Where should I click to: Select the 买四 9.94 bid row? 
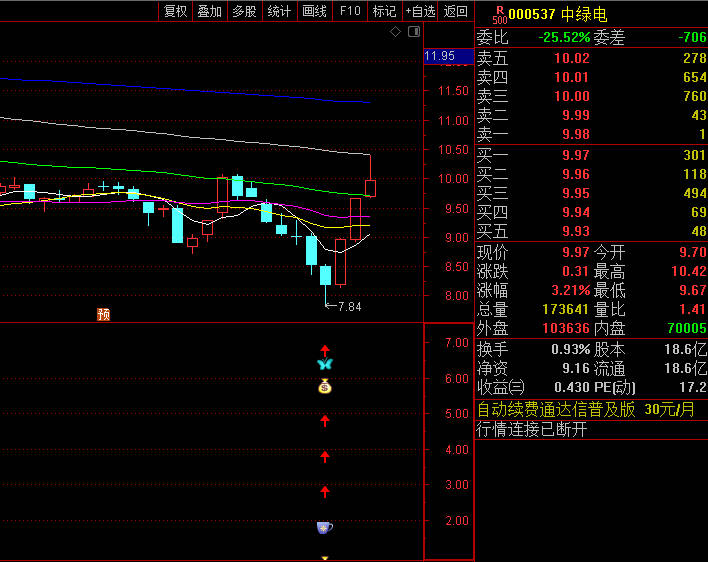coord(592,212)
